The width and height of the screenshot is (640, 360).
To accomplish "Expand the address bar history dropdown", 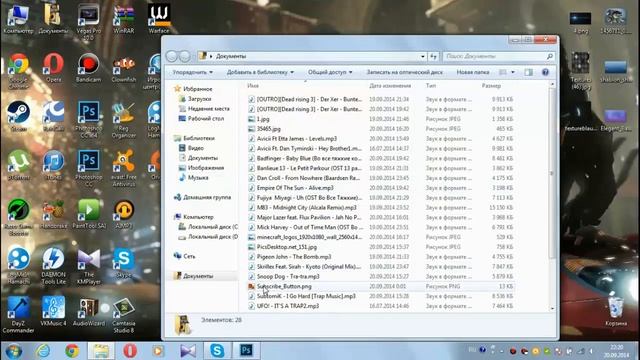I will [422, 56].
